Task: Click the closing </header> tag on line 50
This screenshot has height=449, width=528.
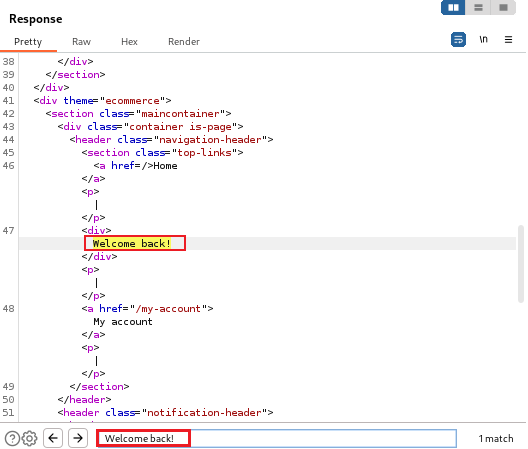Action: [84, 399]
